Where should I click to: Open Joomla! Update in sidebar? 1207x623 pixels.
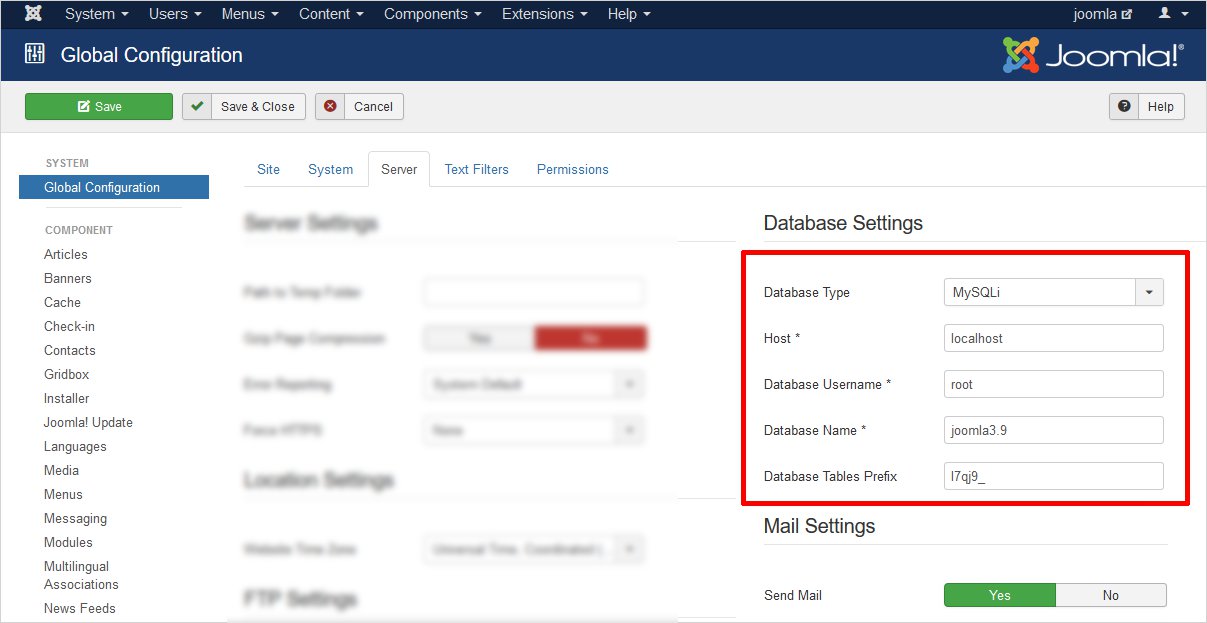(x=88, y=422)
